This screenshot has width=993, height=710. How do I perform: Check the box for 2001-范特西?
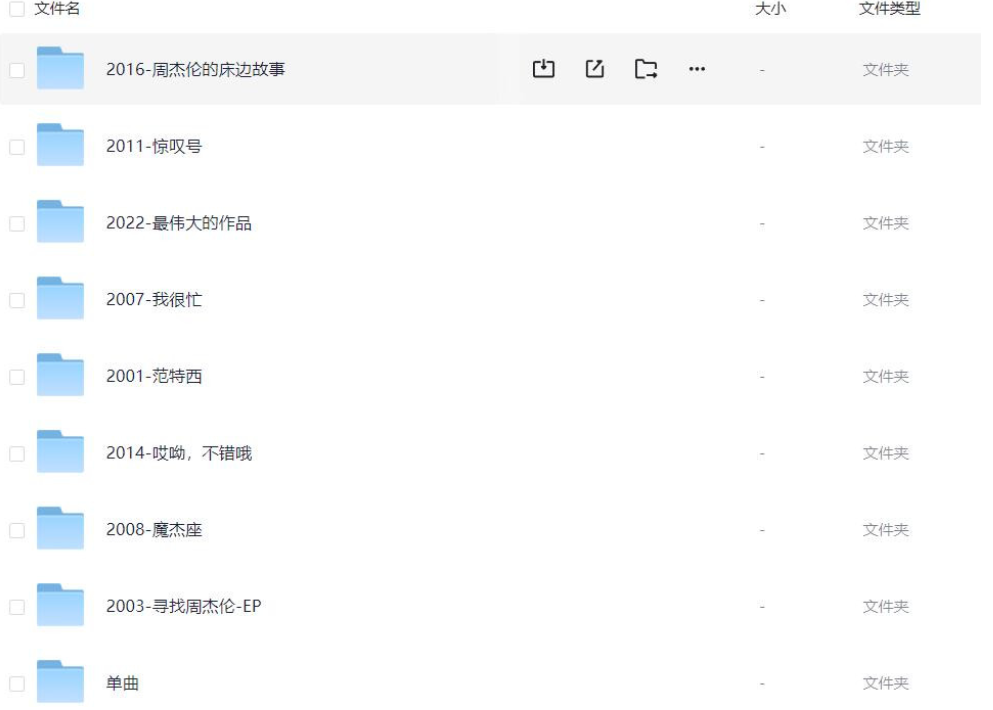click(17, 377)
